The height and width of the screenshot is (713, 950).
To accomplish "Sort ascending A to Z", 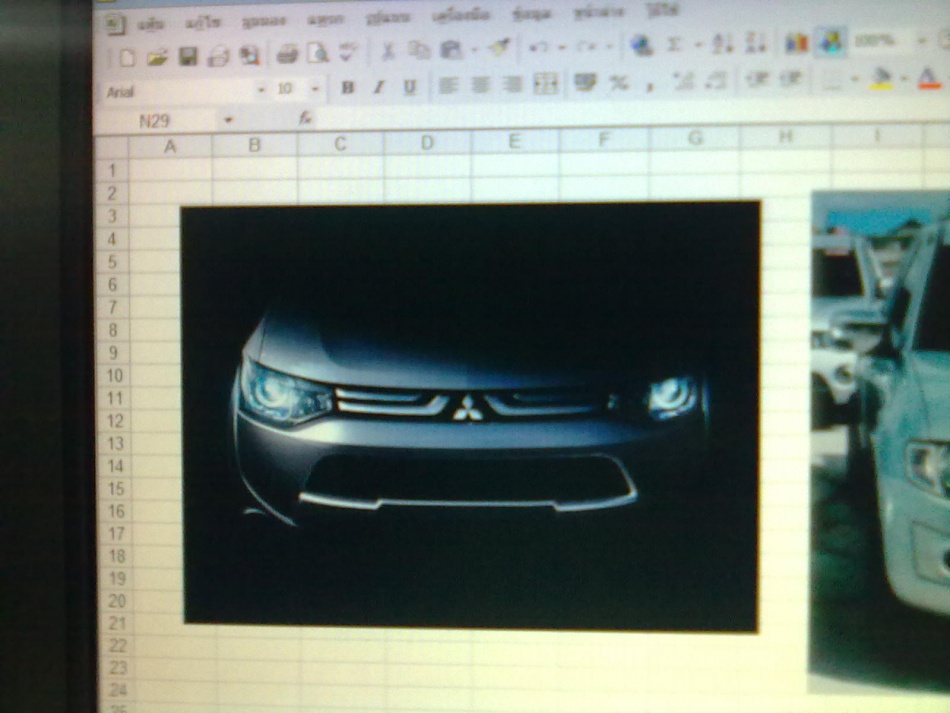I will [722, 44].
